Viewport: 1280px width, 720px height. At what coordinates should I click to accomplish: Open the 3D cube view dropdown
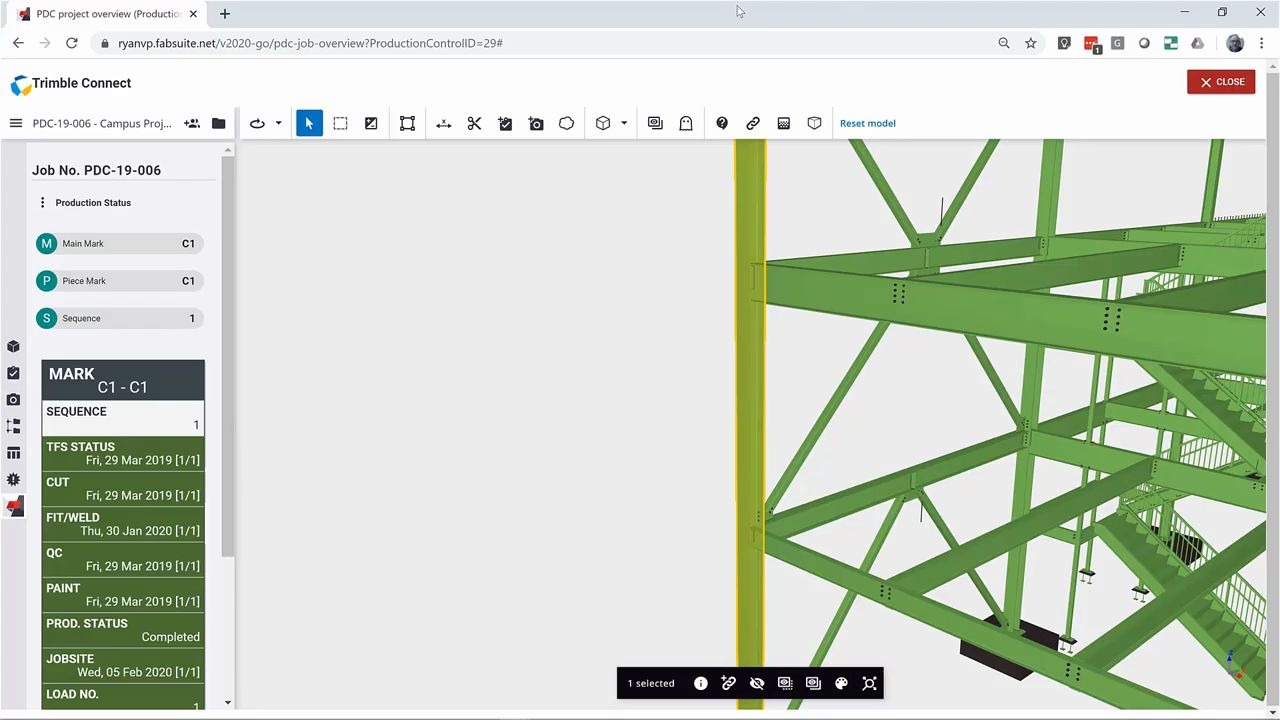coord(623,123)
